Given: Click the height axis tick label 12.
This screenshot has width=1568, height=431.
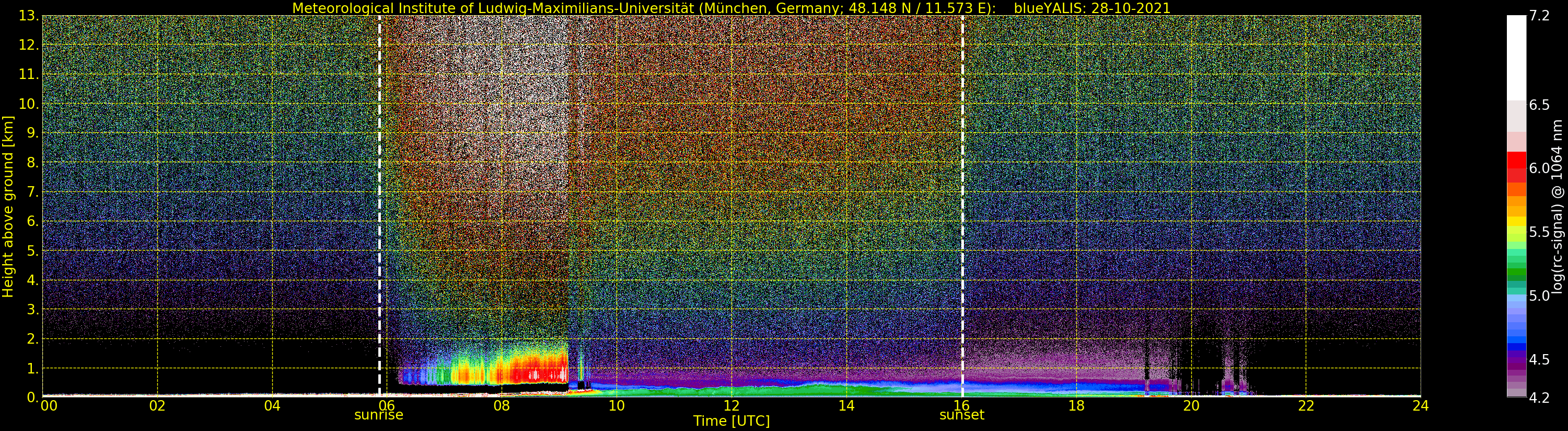Looking at the screenshot, I should click(29, 45).
